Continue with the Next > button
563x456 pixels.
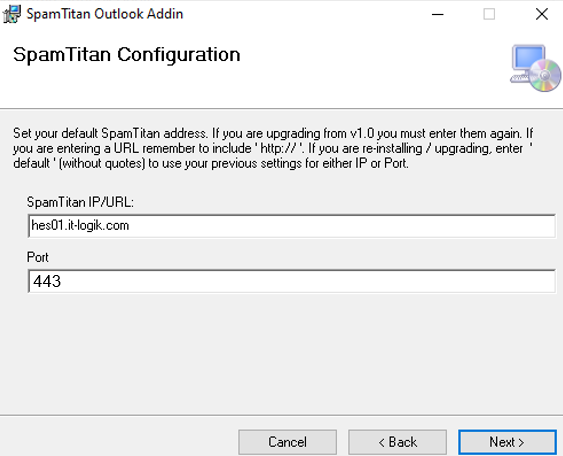tap(507, 442)
